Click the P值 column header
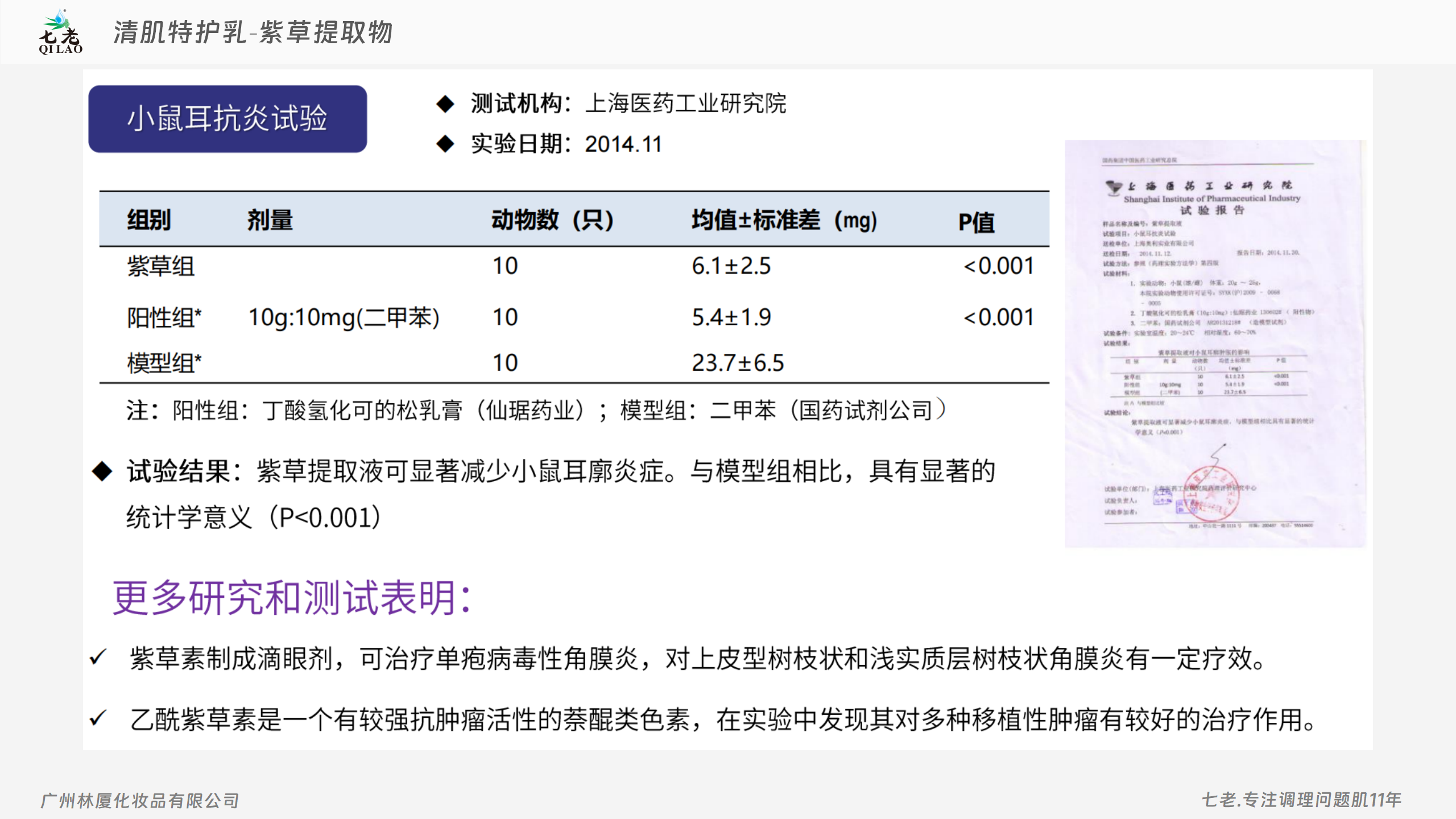Screen dimensions: 1456x819 pos(976,222)
